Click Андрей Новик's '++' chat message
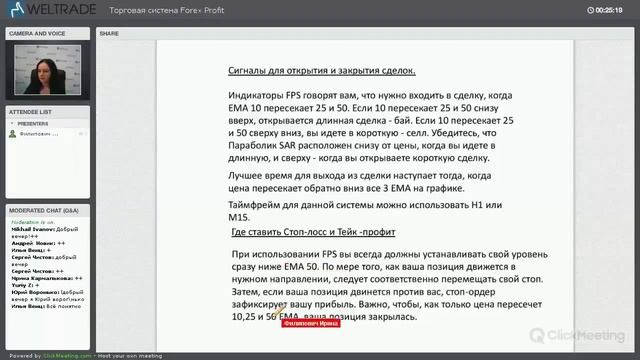Viewport: 640px width, 360px height. click(38, 243)
